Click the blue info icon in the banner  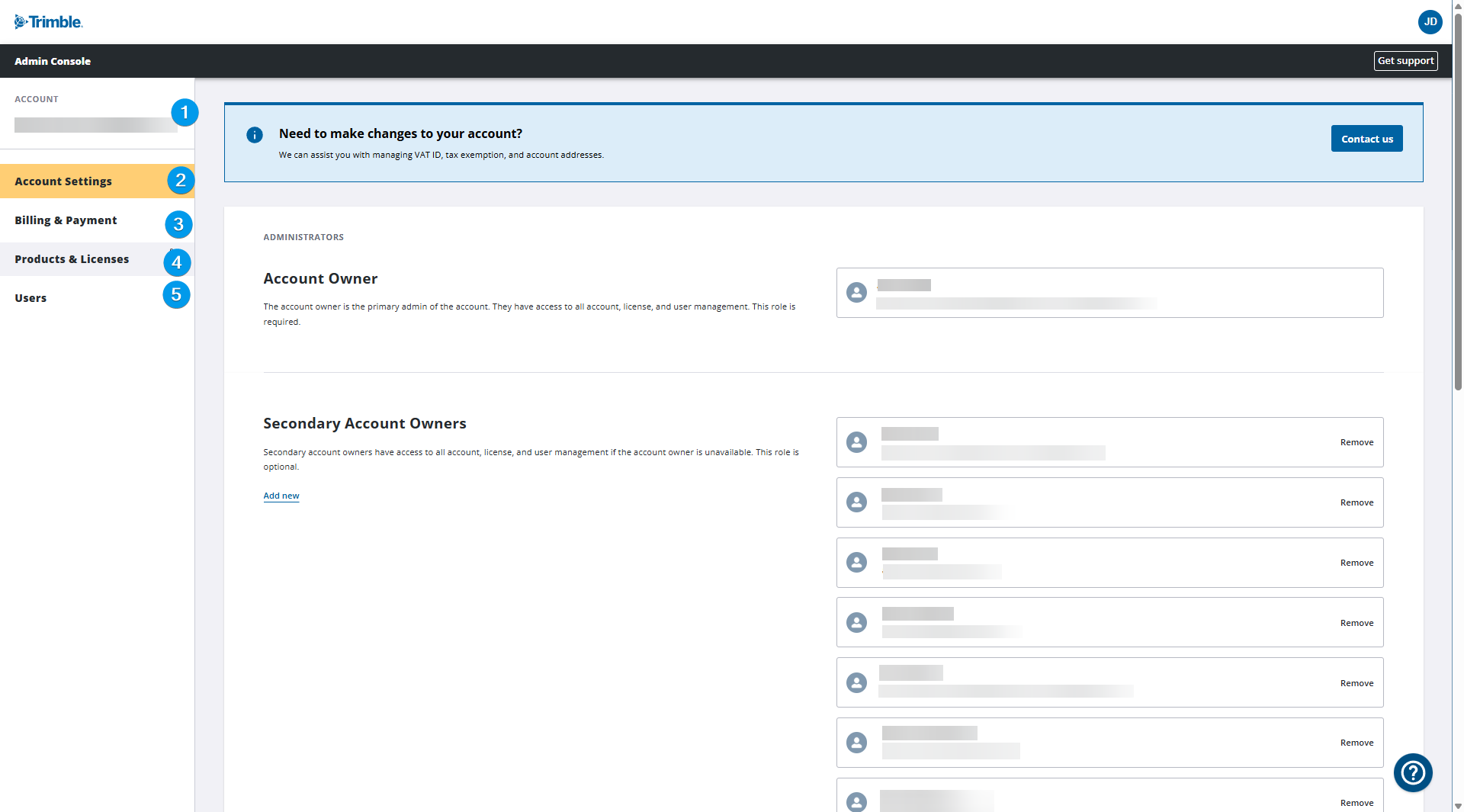[x=255, y=135]
